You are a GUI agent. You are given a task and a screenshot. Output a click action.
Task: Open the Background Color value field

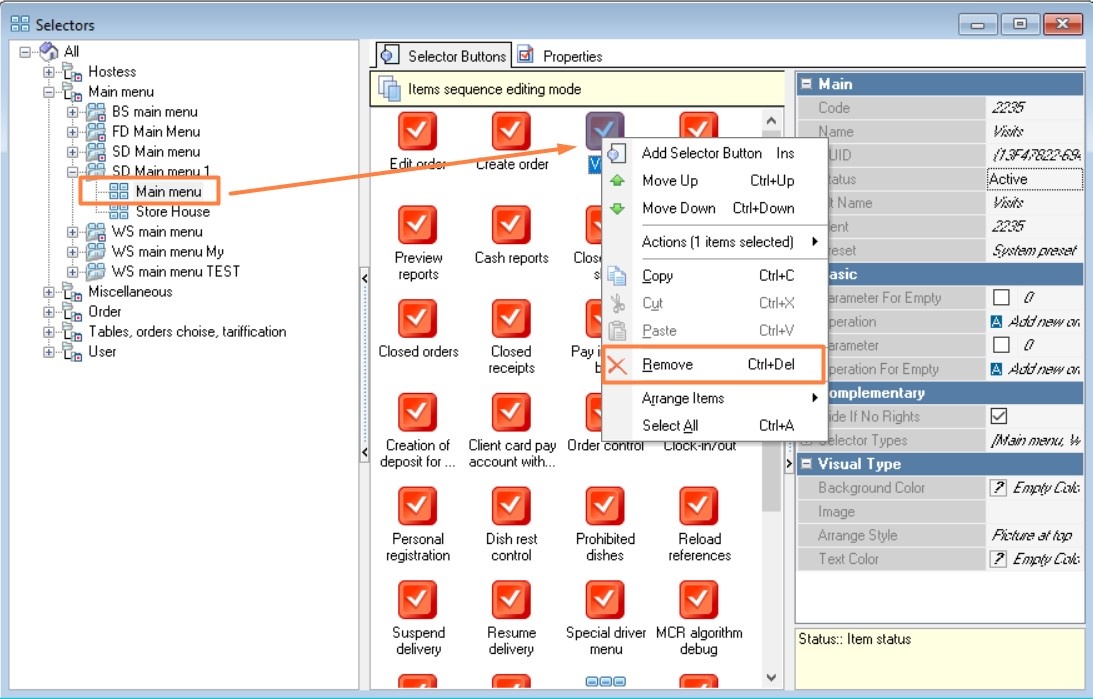[1034, 488]
